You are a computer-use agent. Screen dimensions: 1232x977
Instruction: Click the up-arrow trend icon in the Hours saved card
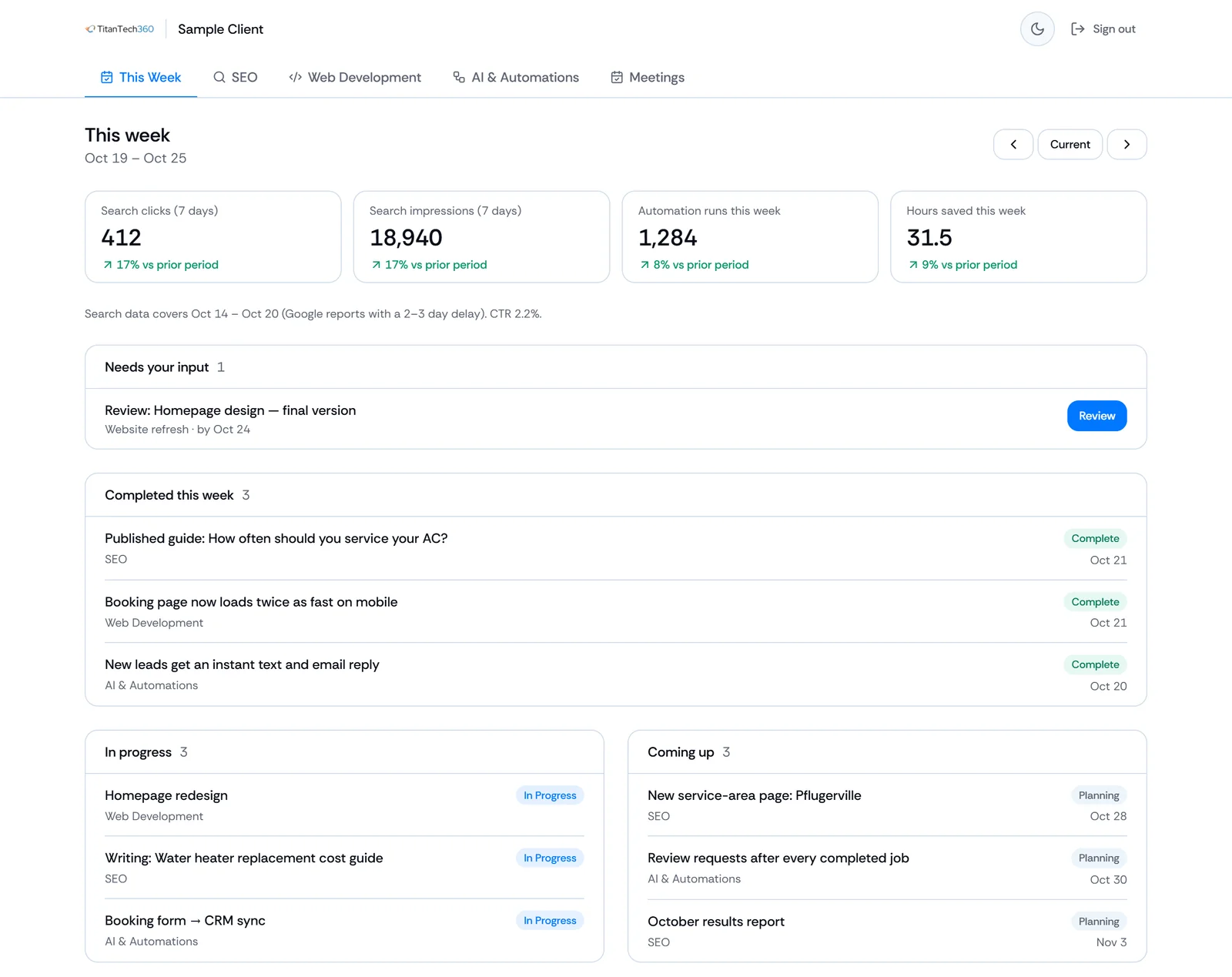(x=913, y=265)
